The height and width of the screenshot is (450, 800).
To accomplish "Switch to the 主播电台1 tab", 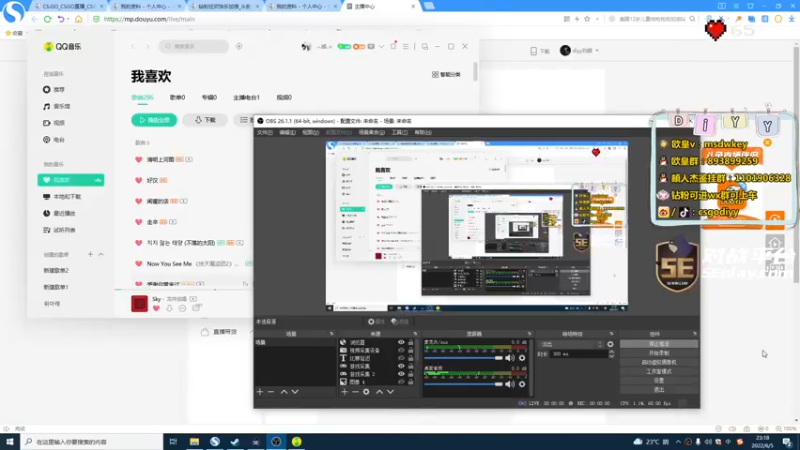I will click(x=246, y=97).
